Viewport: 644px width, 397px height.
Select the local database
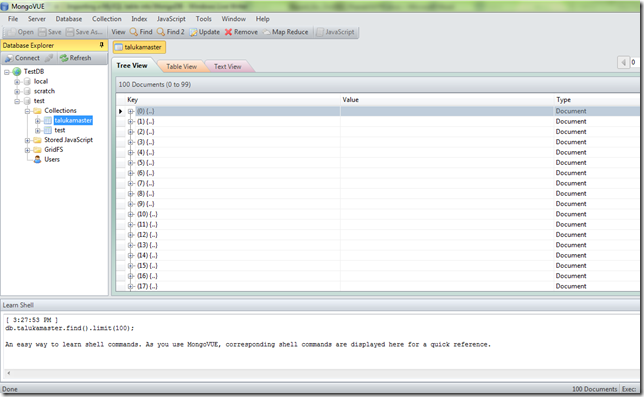click(41, 81)
